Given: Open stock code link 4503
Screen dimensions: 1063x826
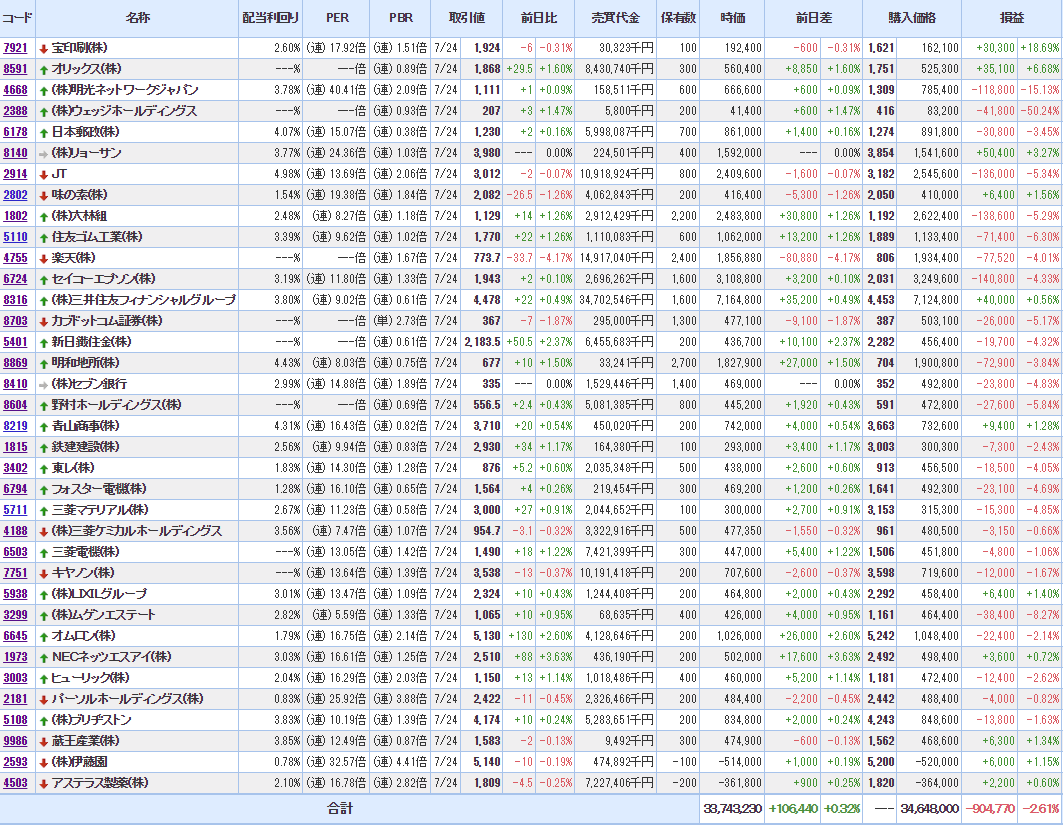Looking at the screenshot, I should click(x=16, y=783).
